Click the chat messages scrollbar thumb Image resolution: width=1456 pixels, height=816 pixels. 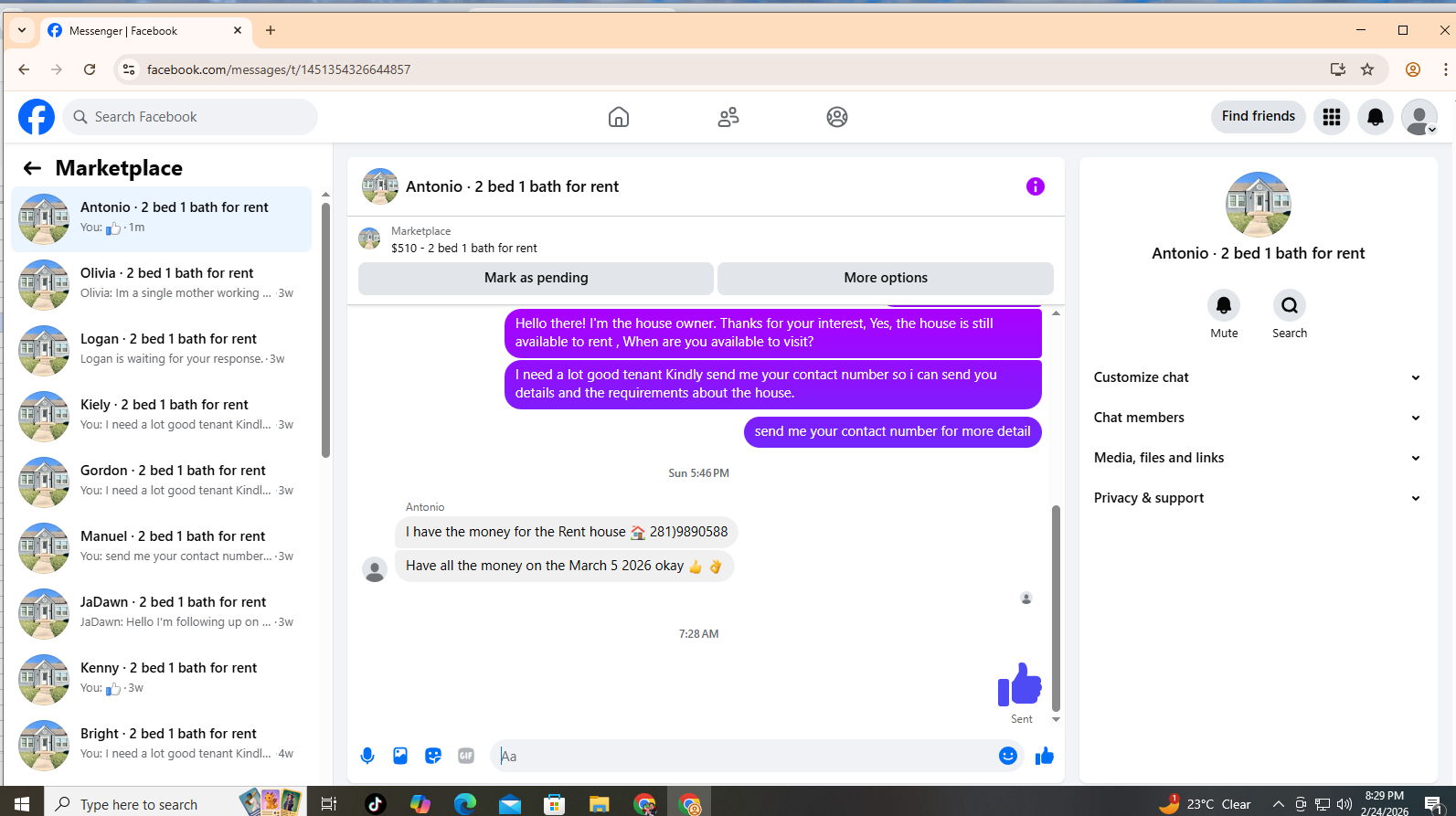1056,608
